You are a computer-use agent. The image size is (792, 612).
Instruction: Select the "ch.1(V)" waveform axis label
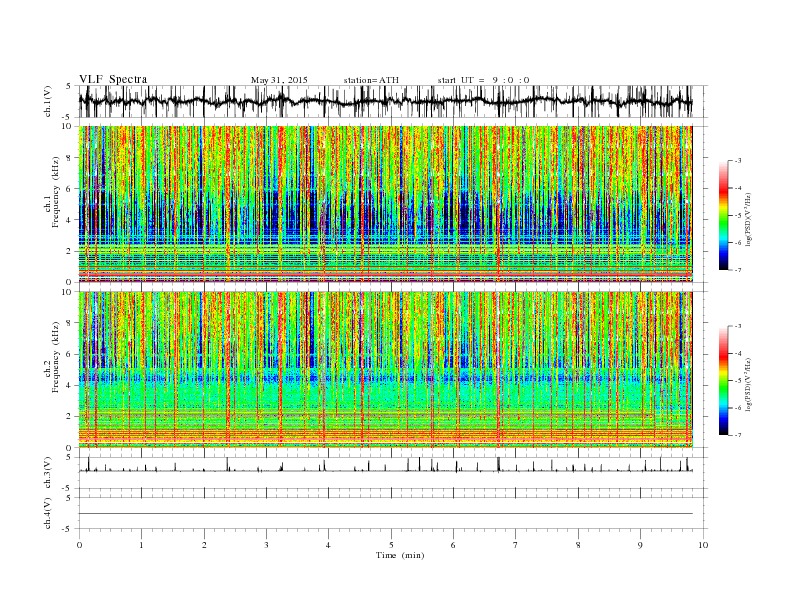tap(48, 102)
